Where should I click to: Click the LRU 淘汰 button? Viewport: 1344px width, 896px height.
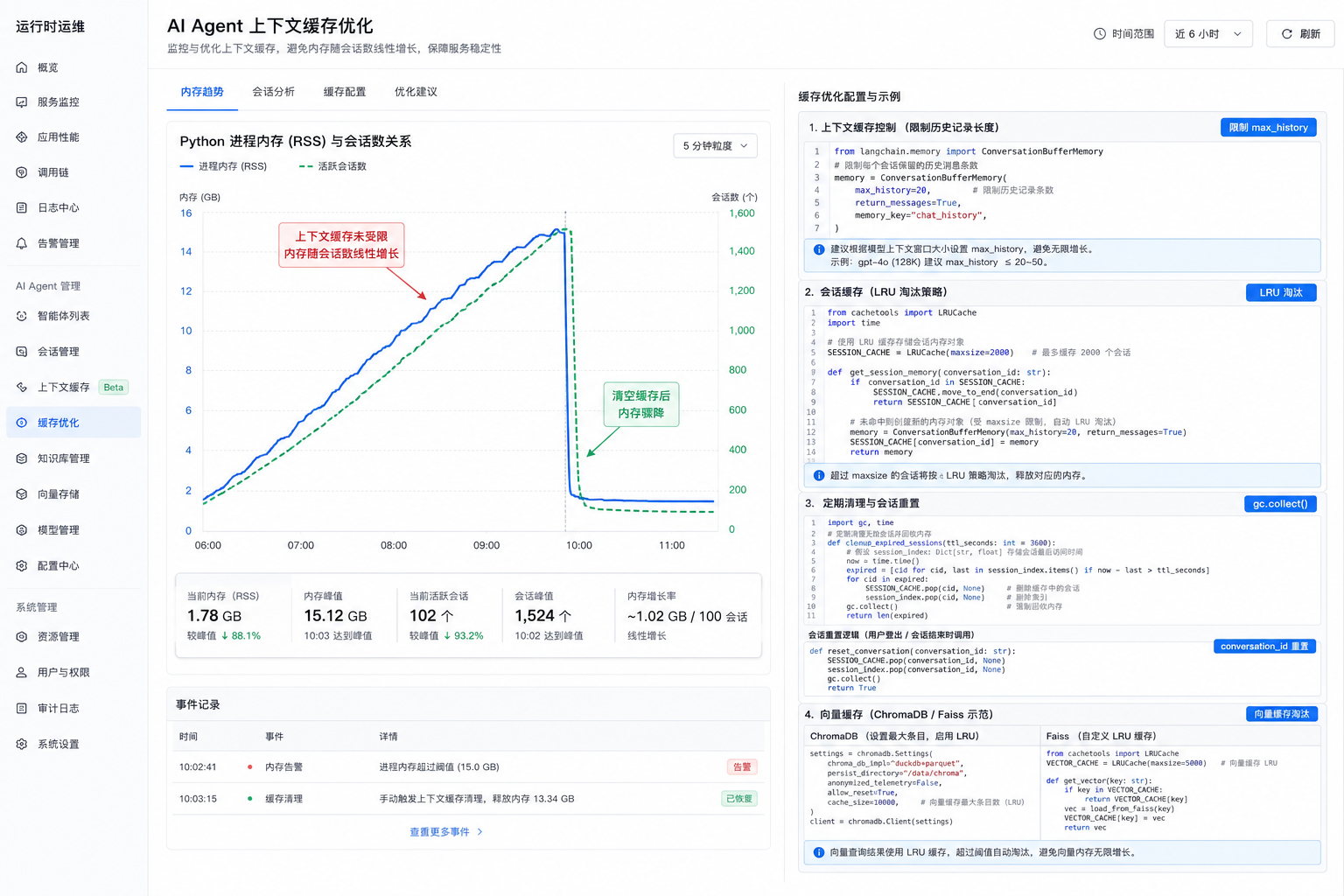(x=1281, y=292)
